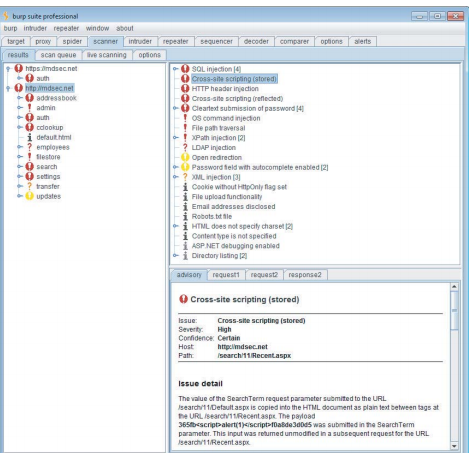Viewport: 470px width, 453px height.
Task: Expand the addressbook folder node
Action: pos(20,98)
